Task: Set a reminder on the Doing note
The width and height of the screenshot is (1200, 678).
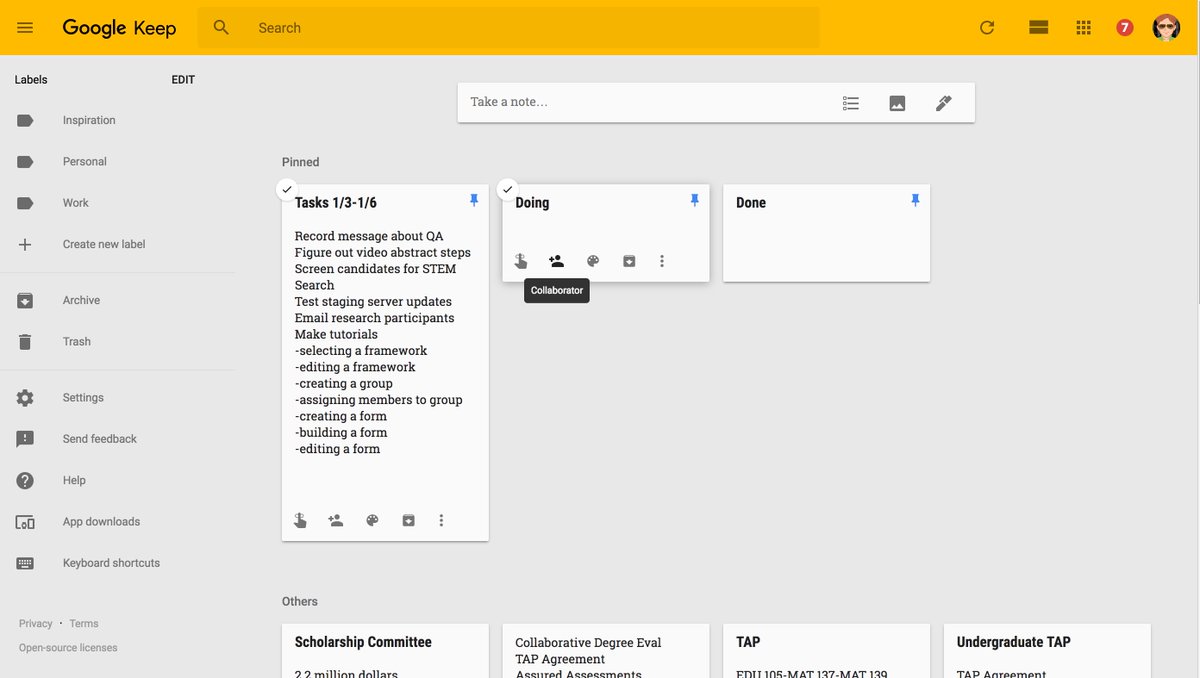Action: point(521,261)
